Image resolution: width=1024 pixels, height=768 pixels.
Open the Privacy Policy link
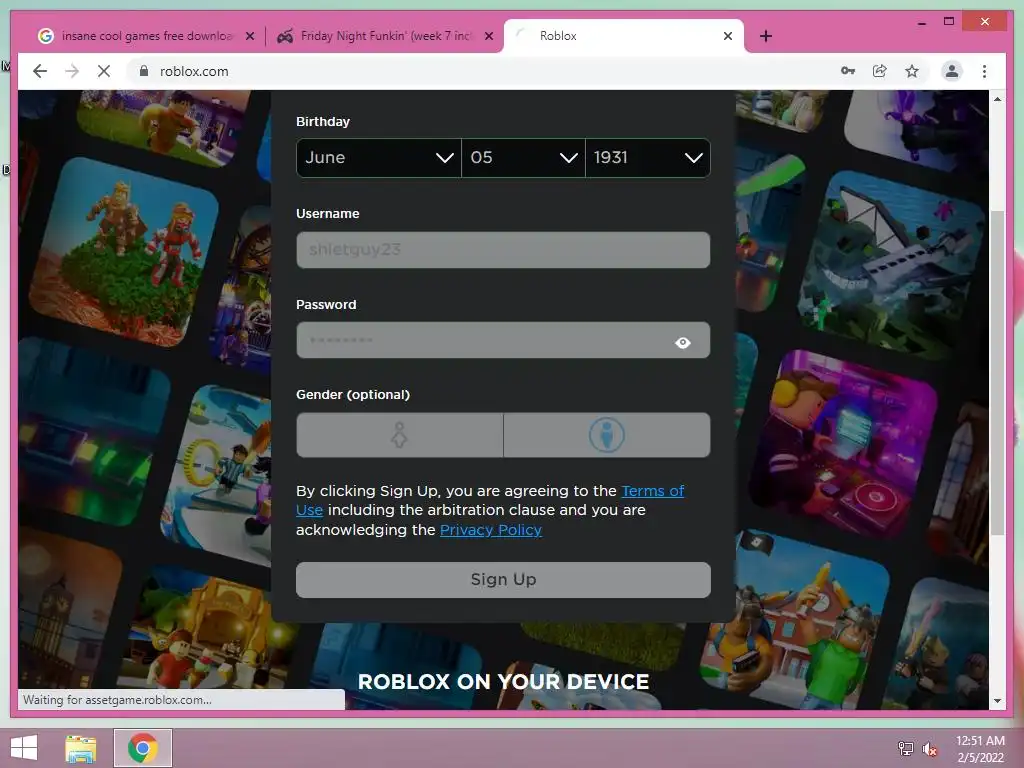[x=490, y=530]
